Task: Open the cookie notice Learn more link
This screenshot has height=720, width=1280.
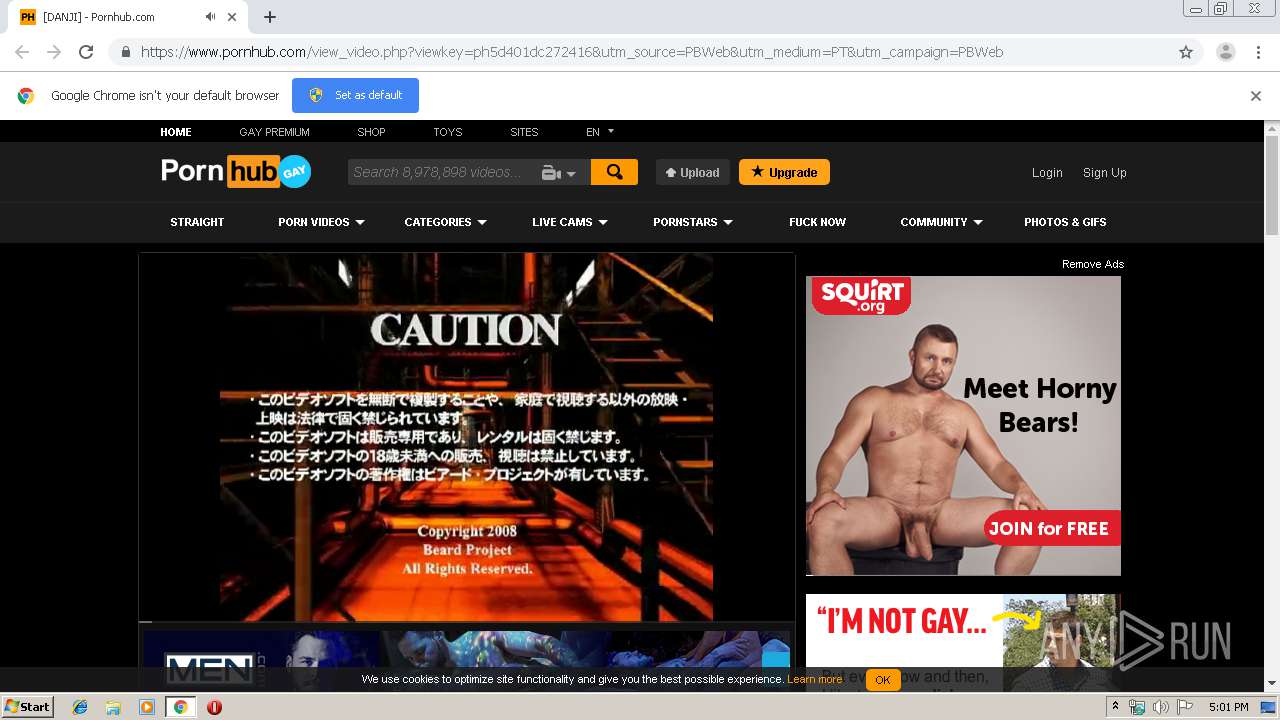Action: (814, 680)
